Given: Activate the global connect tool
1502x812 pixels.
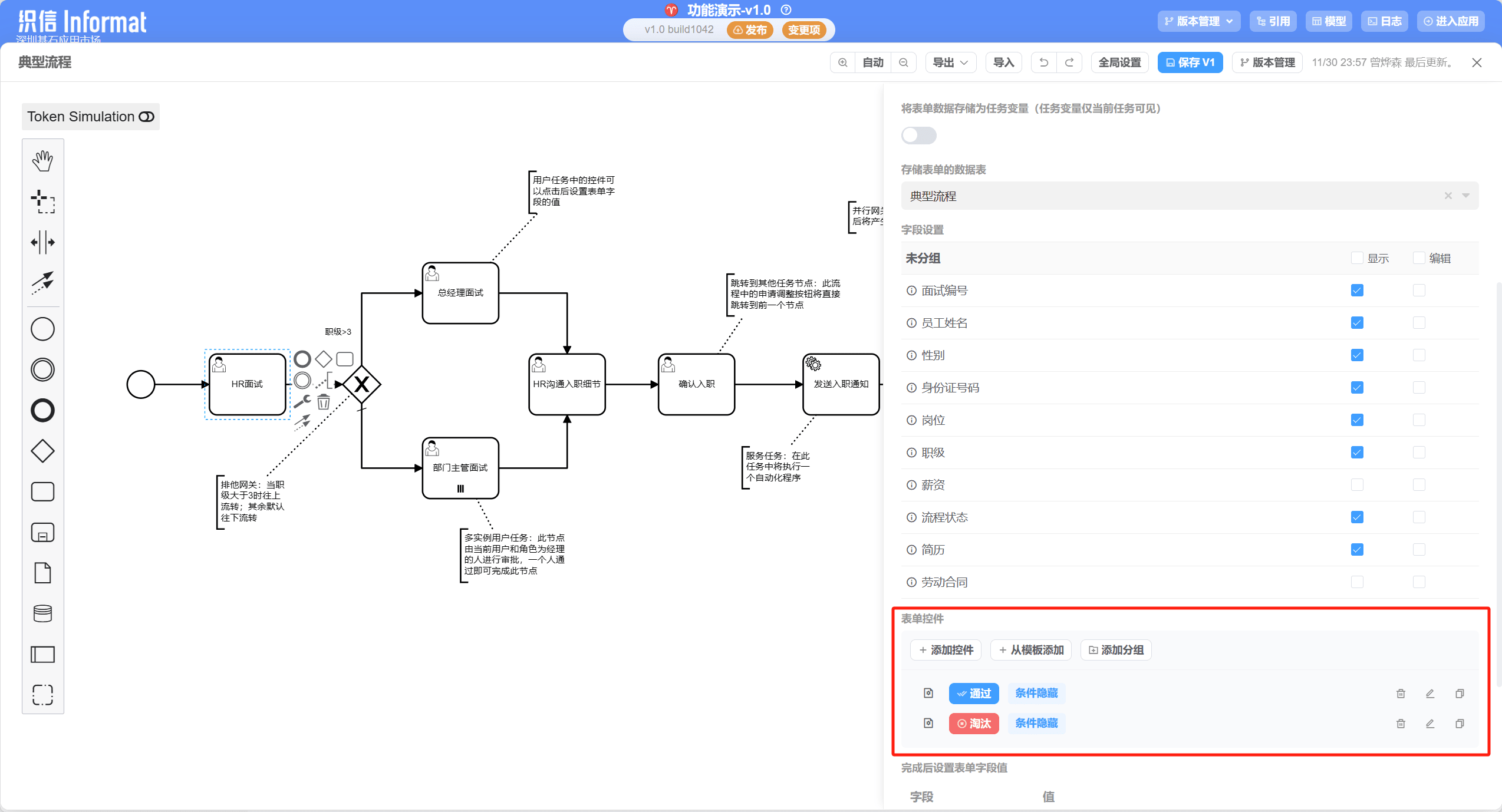Looking at the screenshot, I should click(x=42, y=283).
